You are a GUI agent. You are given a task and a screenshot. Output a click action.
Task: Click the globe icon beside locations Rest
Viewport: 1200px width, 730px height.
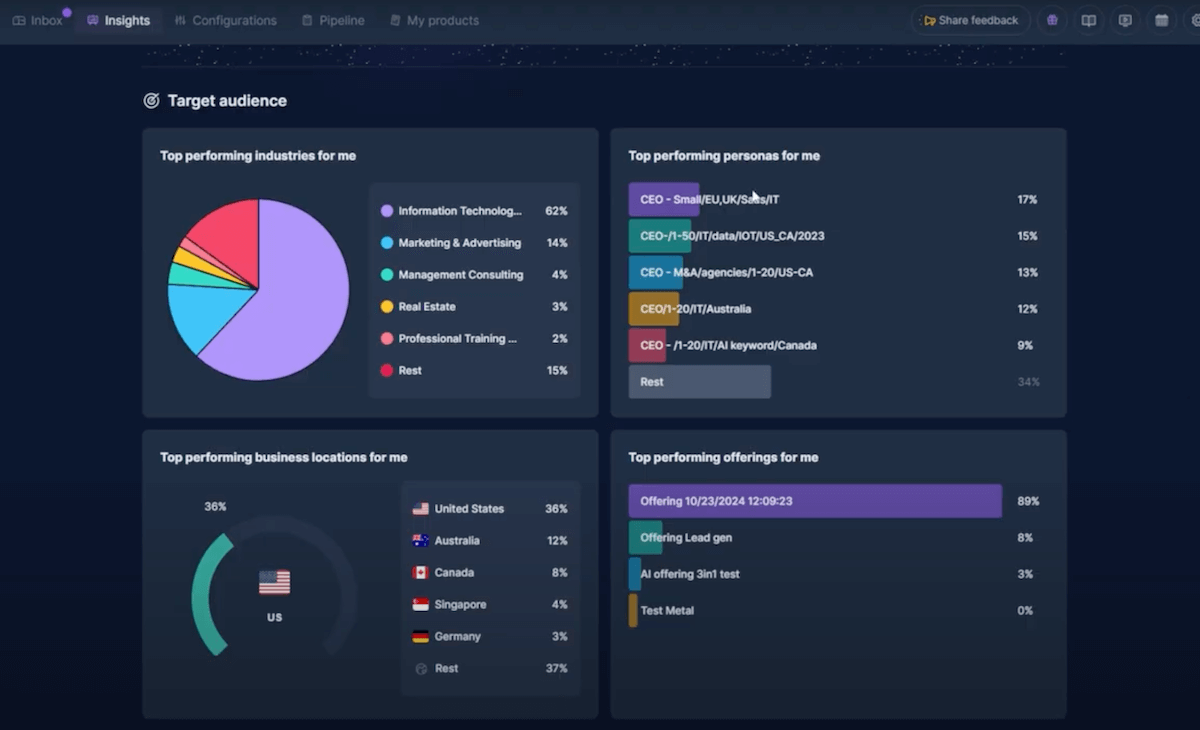tap(420, 669)
